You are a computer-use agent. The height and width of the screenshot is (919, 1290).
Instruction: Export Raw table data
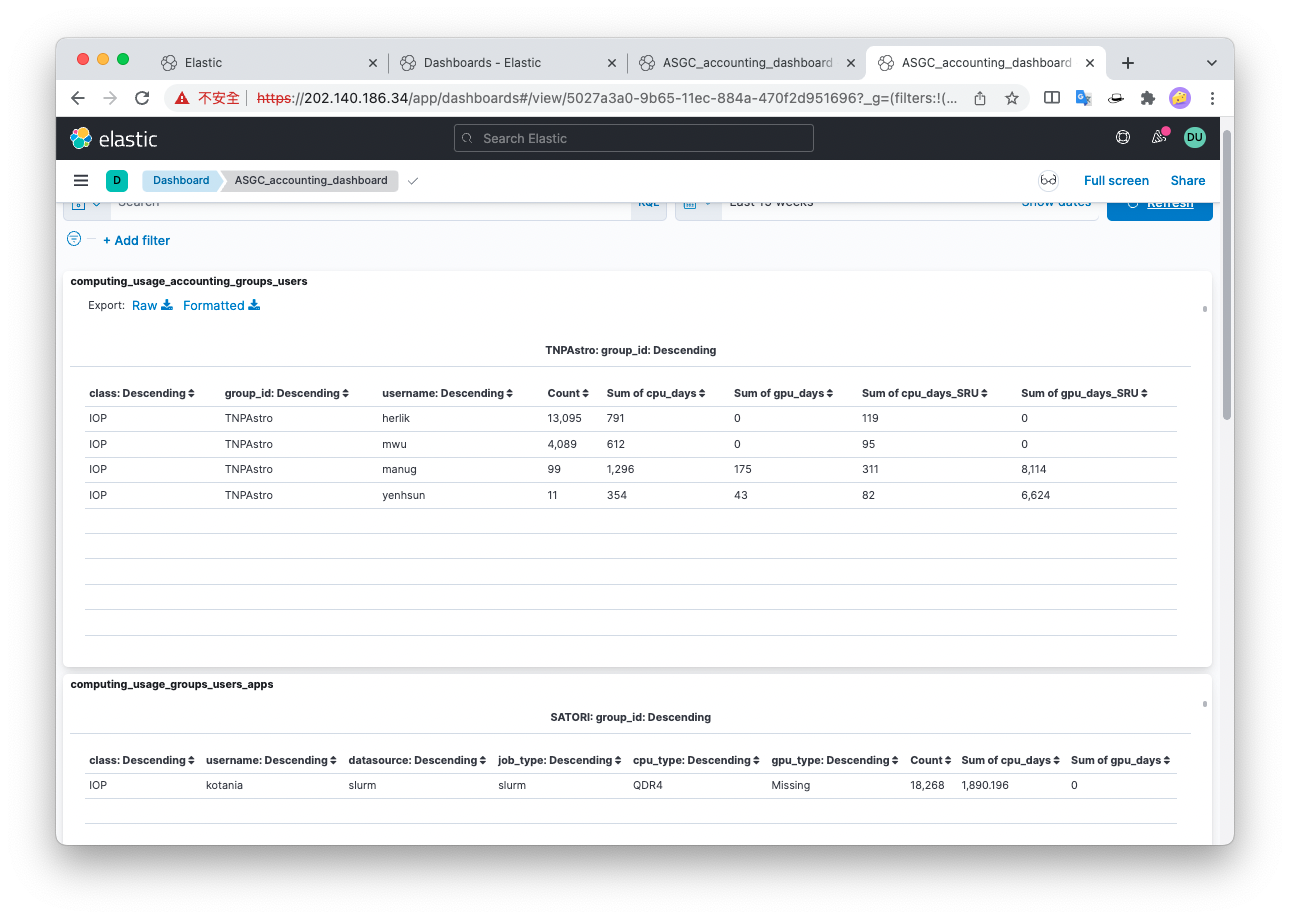[152, 305]
